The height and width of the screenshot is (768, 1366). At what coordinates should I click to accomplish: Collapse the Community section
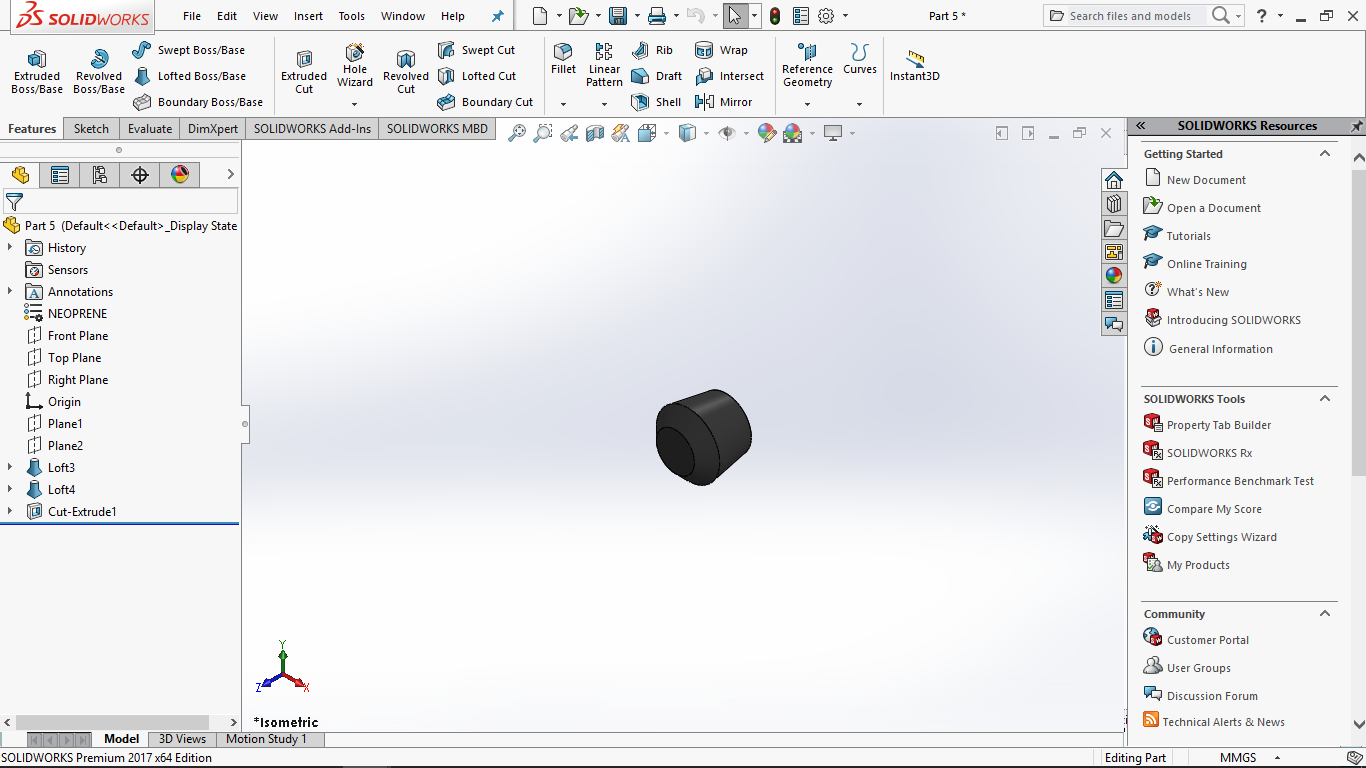pos(1325,614)
